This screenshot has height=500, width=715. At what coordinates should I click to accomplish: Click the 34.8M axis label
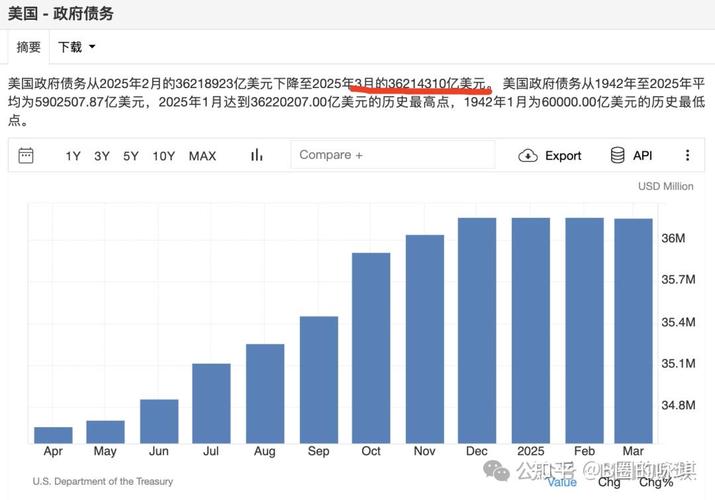pyautogui.click(x=679, y=405)
